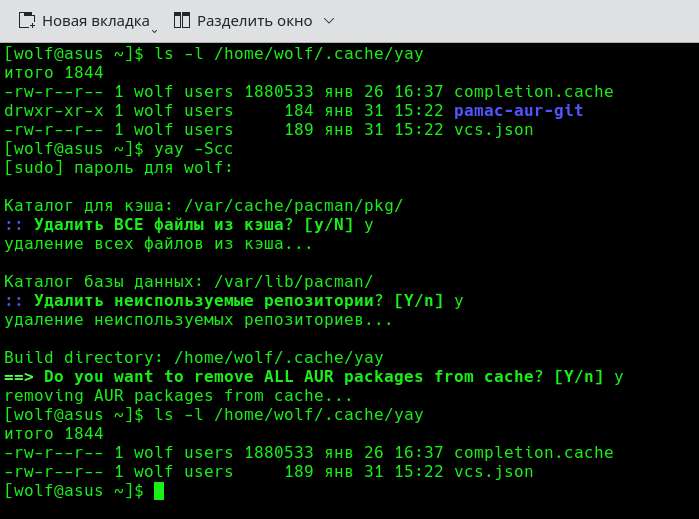The width and height of the screenshot is (699, 519).
Task: Click the split window icon
Action: point(181,20)
